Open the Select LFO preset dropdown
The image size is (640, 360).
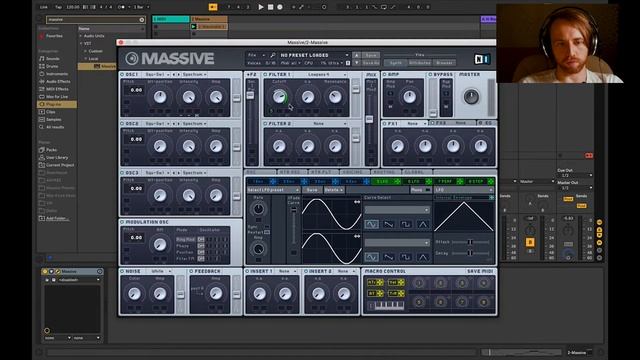(273, 190)
